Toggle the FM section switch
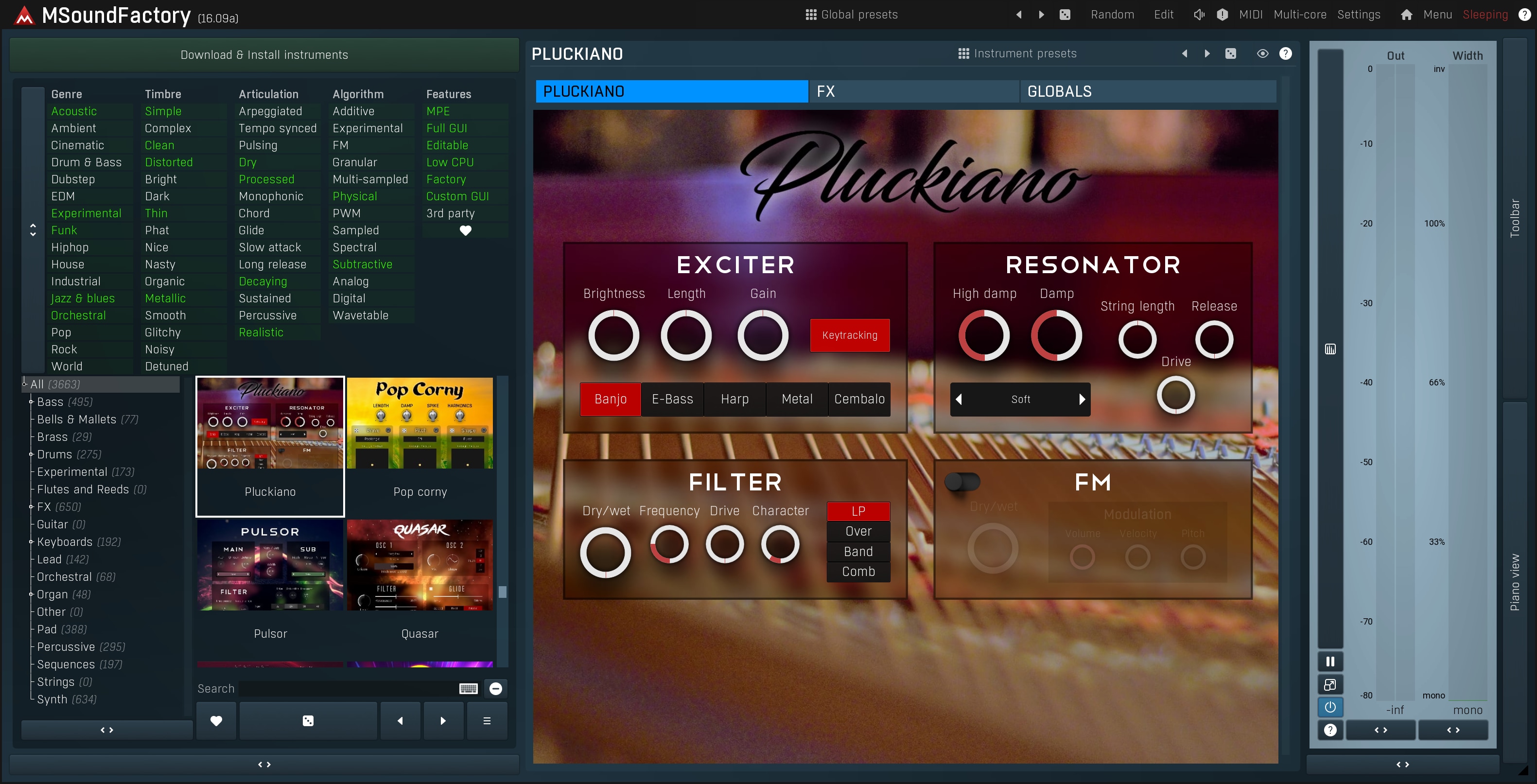The width and height of the screenshot is (1537, 784). point(962,482)
